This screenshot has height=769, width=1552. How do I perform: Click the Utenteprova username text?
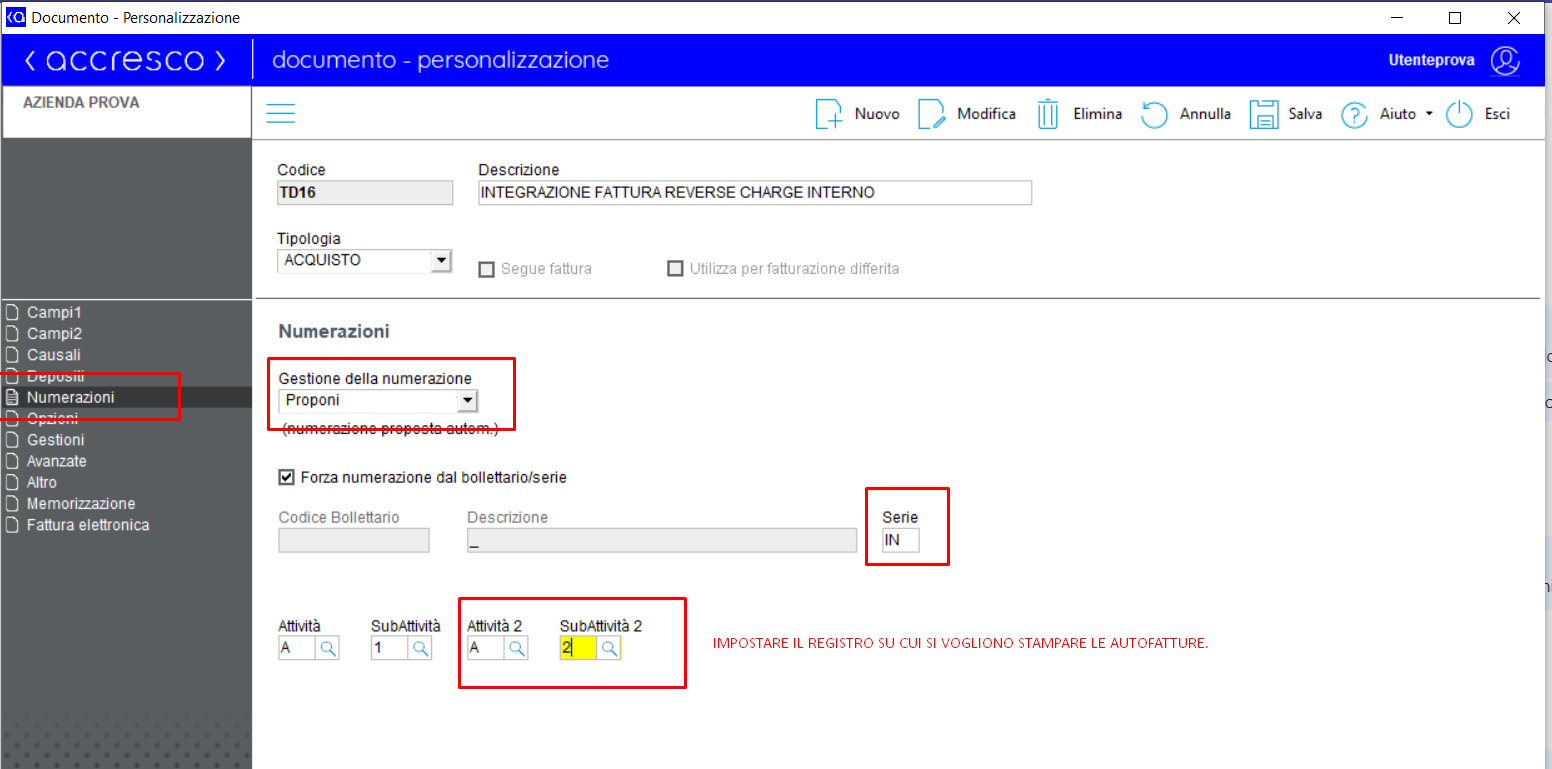[1431, 60]
